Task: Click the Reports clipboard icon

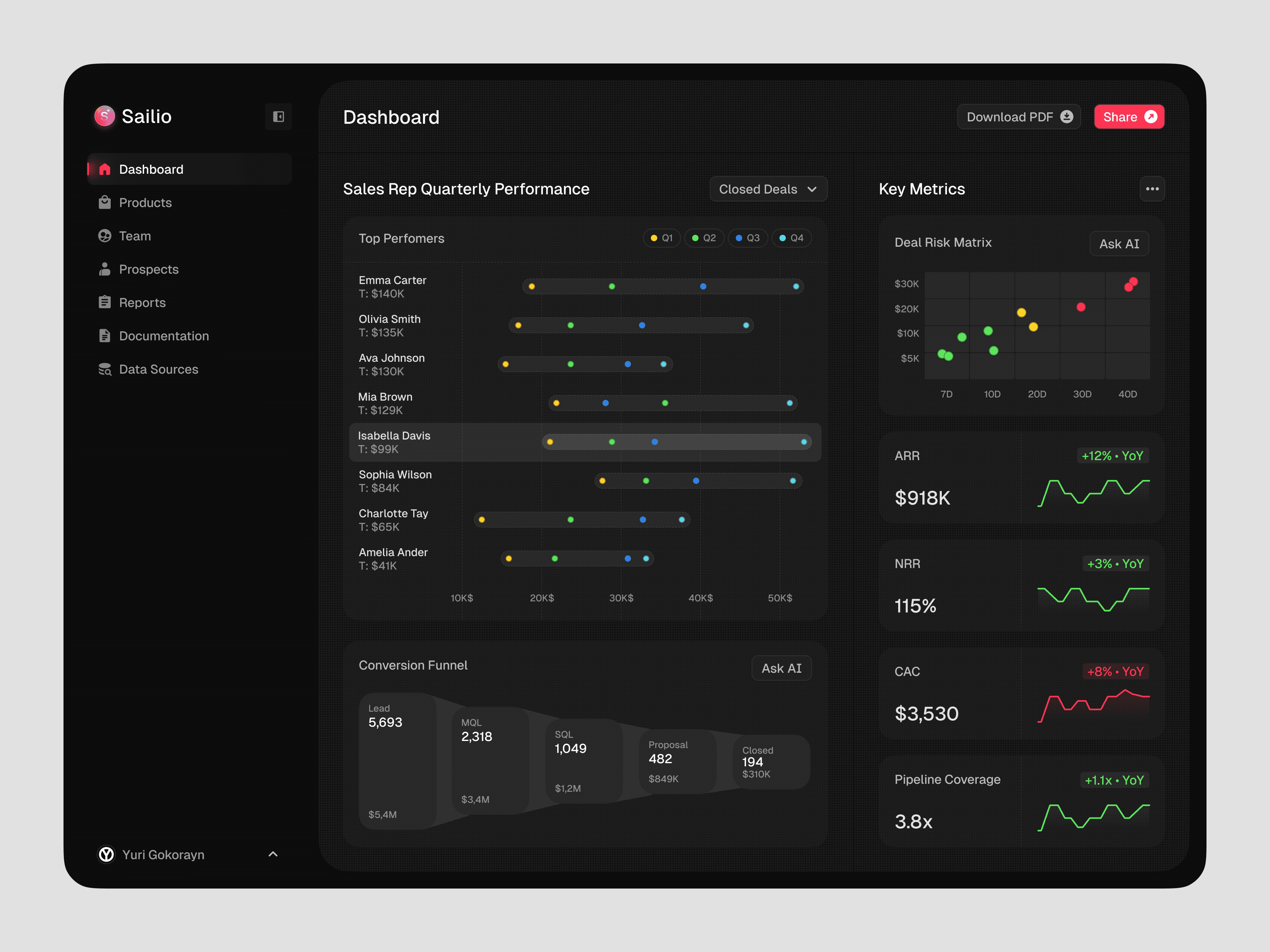Action: click(104, 302)
